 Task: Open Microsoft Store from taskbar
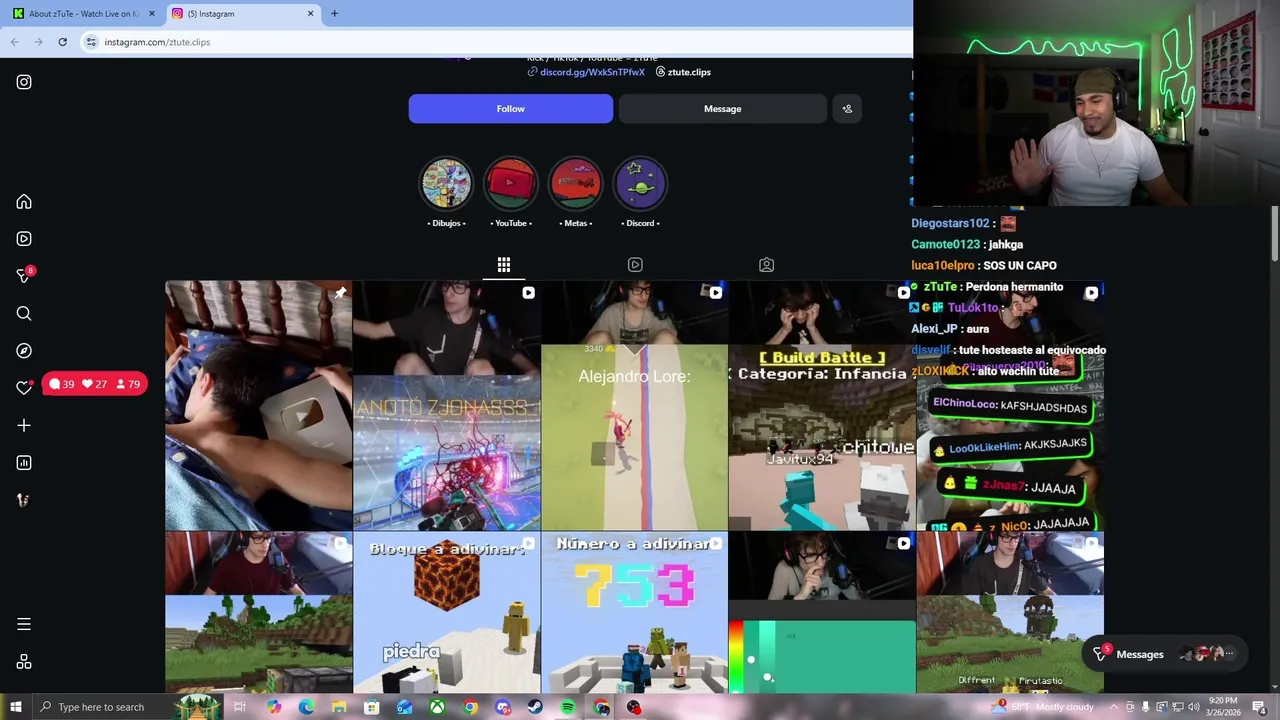pos(372,707)
